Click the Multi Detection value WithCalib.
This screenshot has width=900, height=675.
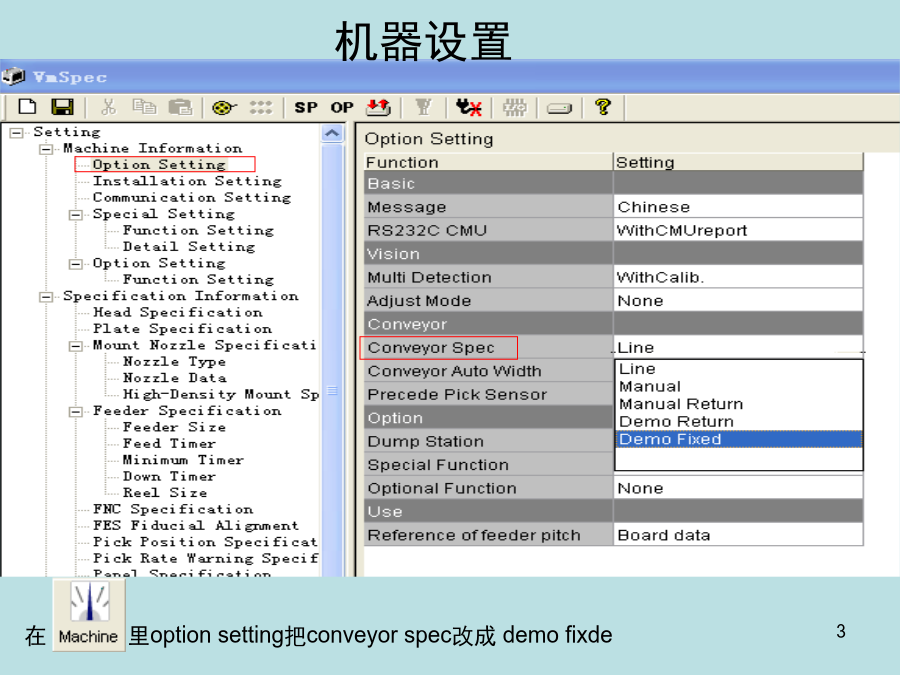738,278
